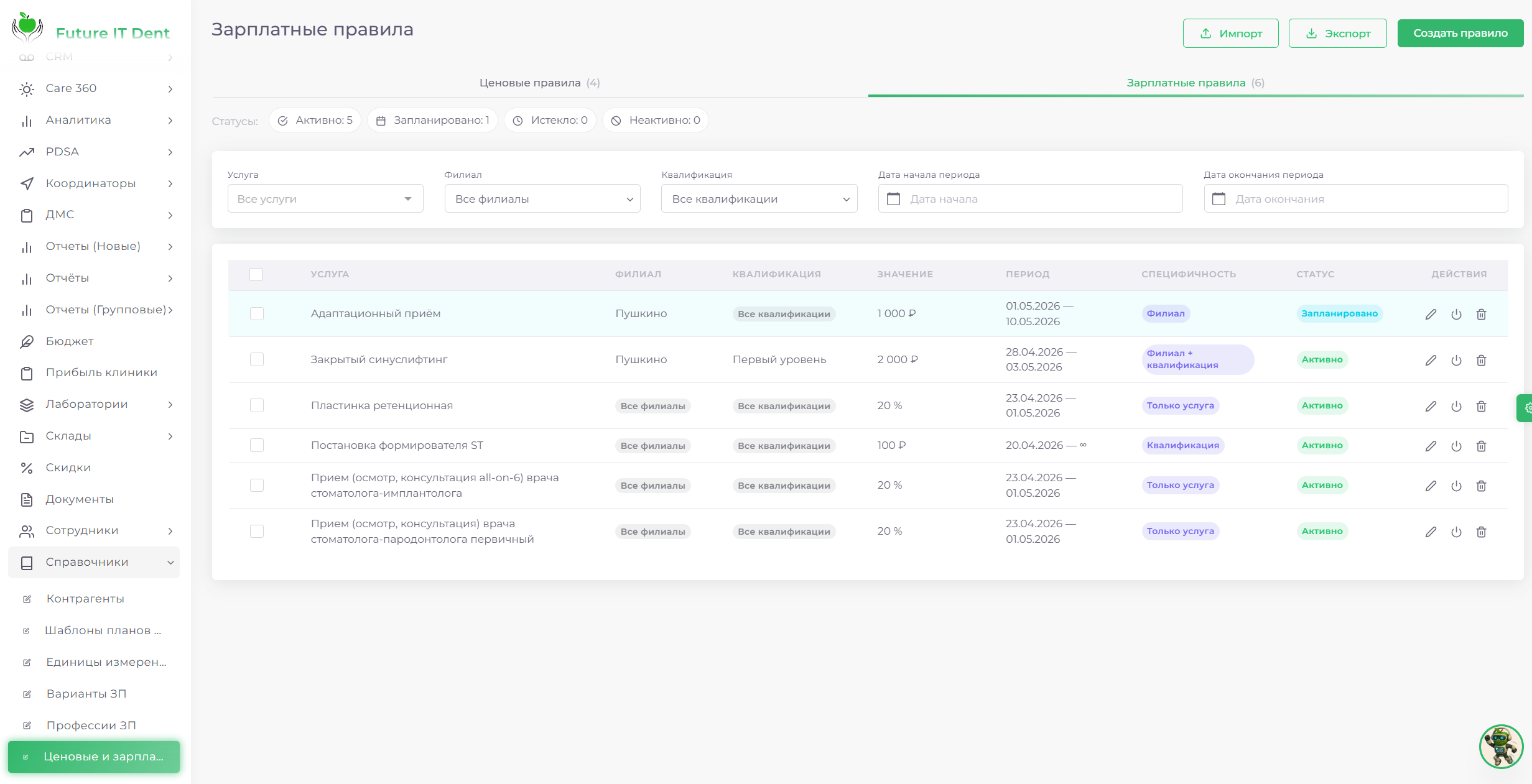Viewport: 1532px width, 784px height.
Task: Click the calendar icon in Дата начала field
Action: pos(893,199)
